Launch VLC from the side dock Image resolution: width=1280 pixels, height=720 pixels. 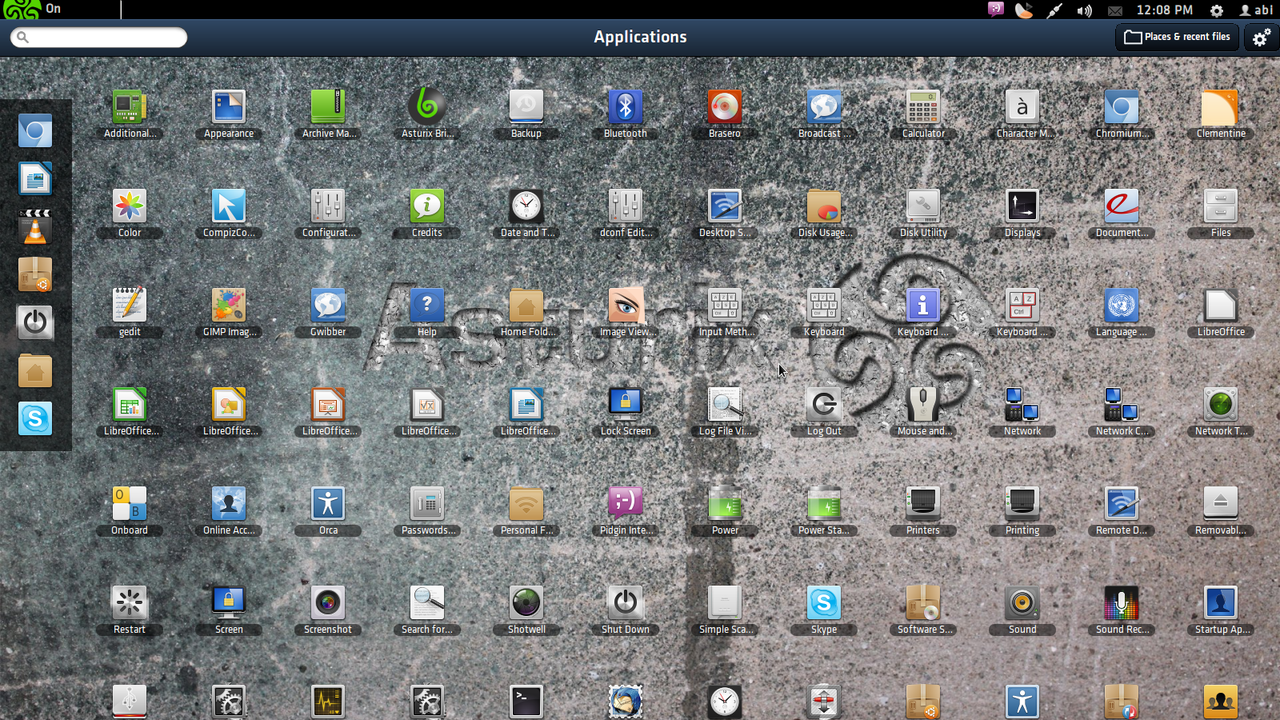pyautogui.click(x=35, y=227)
